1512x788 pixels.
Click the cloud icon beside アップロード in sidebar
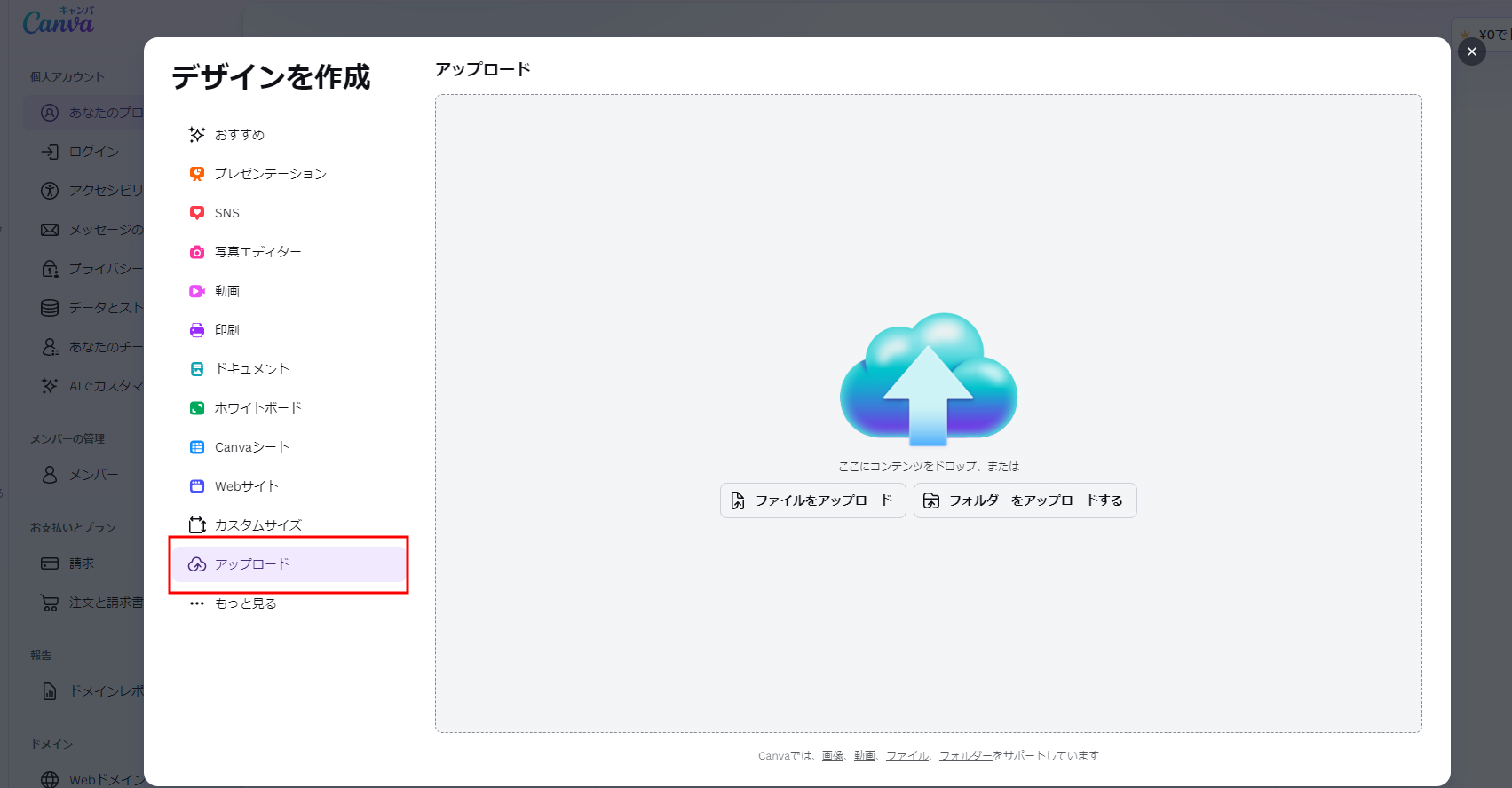click(x=197, y=564)
